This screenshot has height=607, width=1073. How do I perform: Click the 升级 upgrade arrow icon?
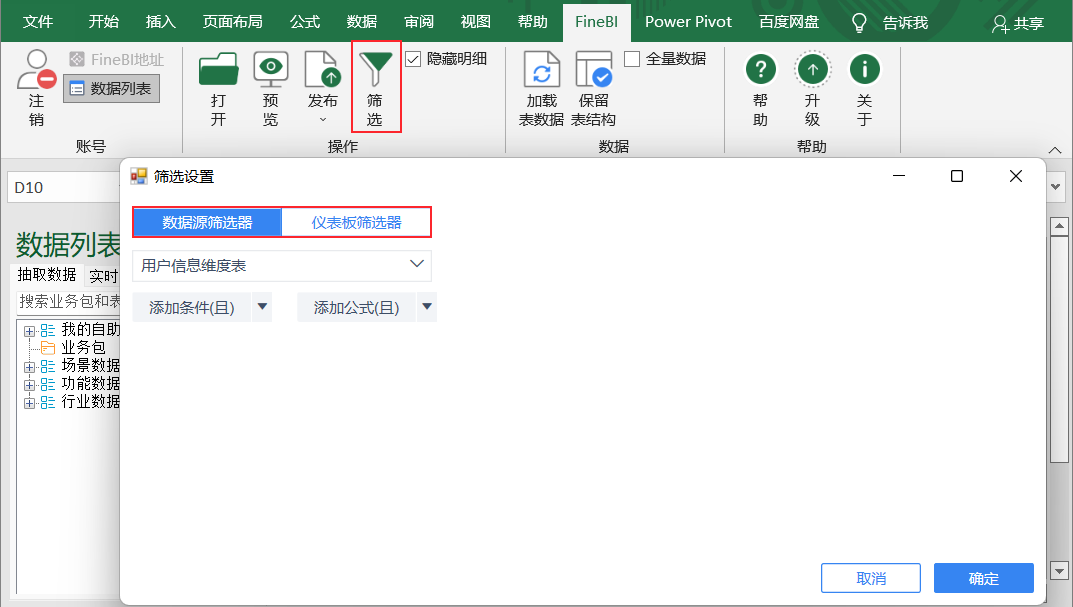[x=812, y=69]
